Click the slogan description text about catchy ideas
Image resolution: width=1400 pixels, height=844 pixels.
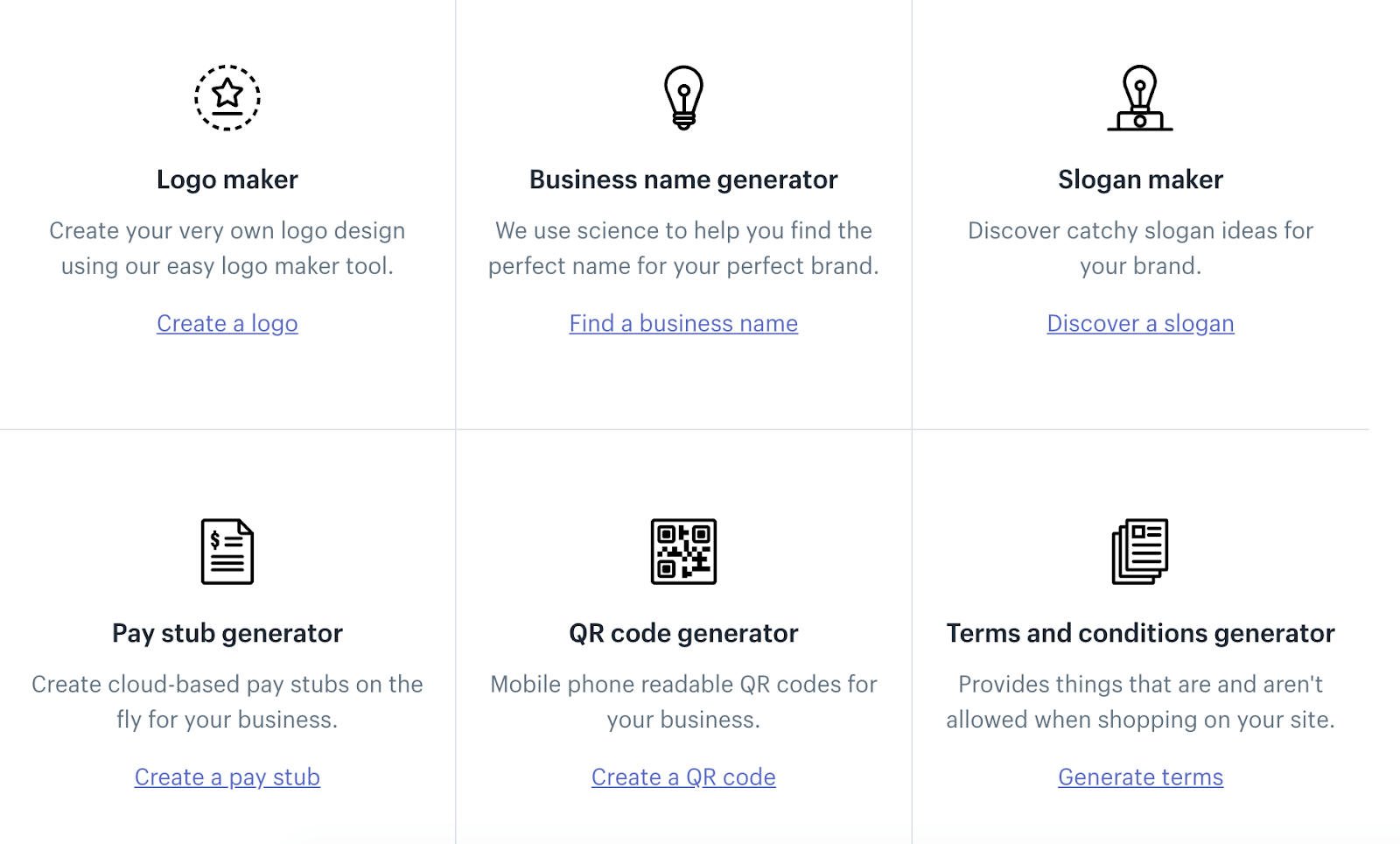[1139, 248]
